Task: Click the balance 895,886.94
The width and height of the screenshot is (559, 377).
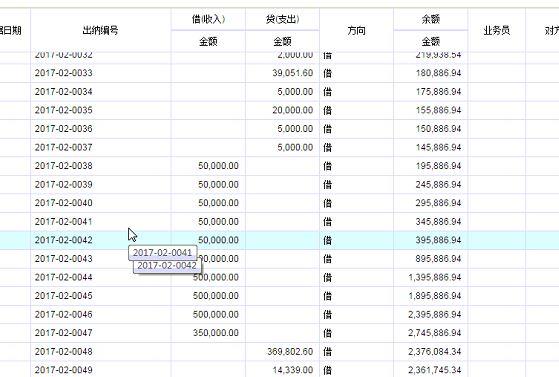Action: coord(439,259)
